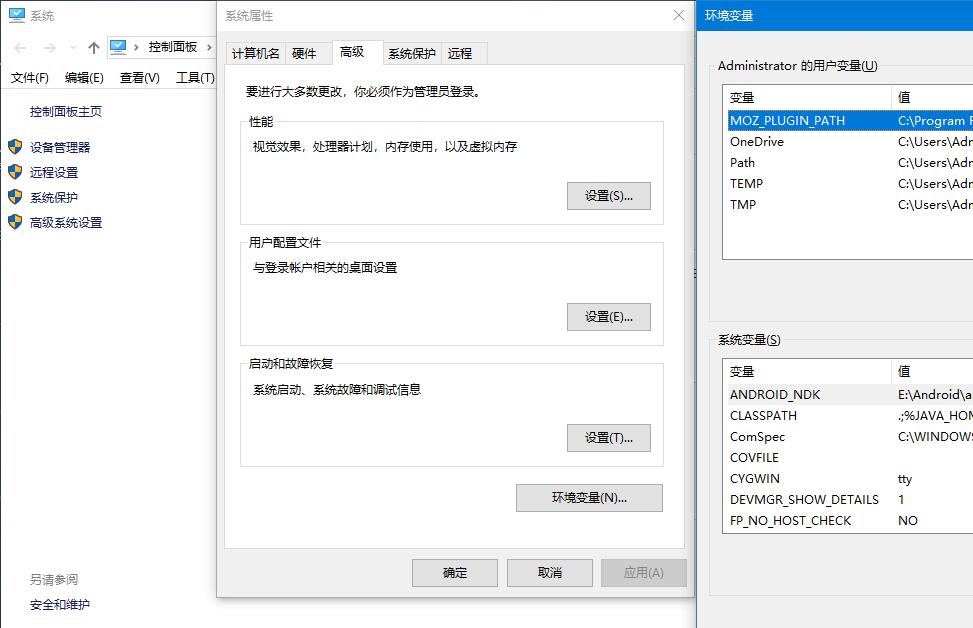Screen dimensions: 973x628
Task: Click the shield icon beside 高级系统设置
Action: [15, 222]
